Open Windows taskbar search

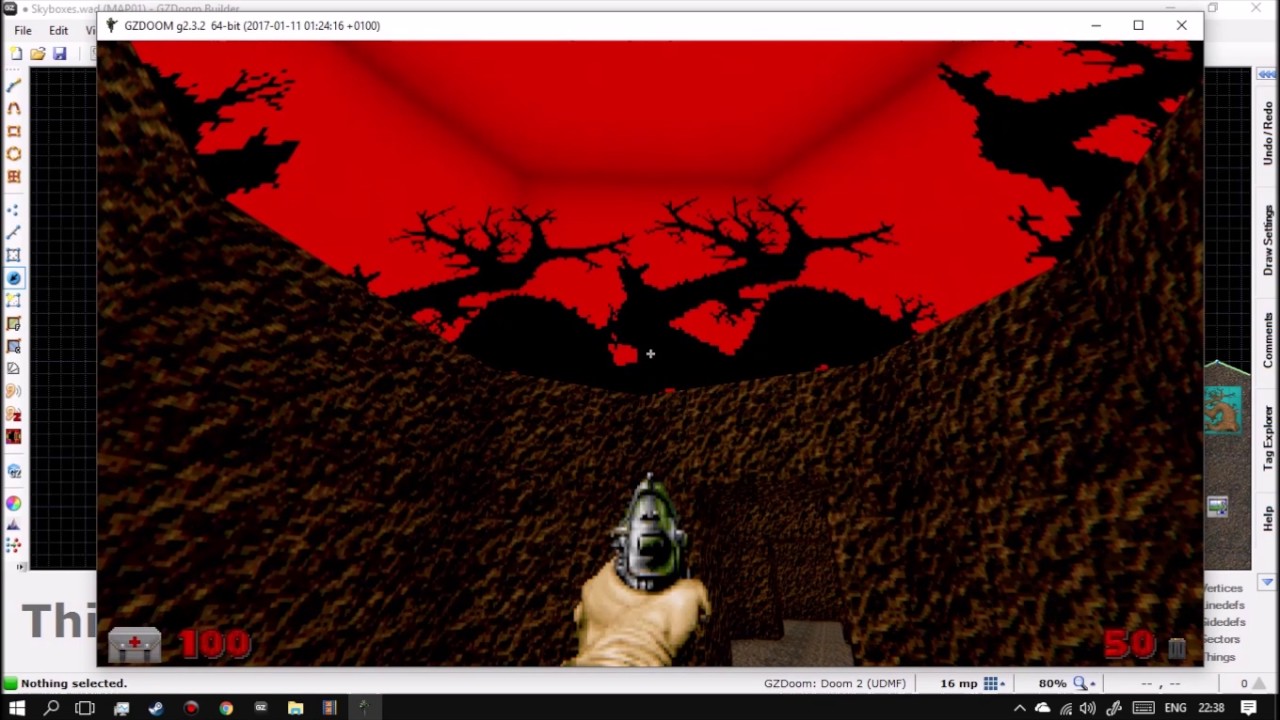[51, 708]
